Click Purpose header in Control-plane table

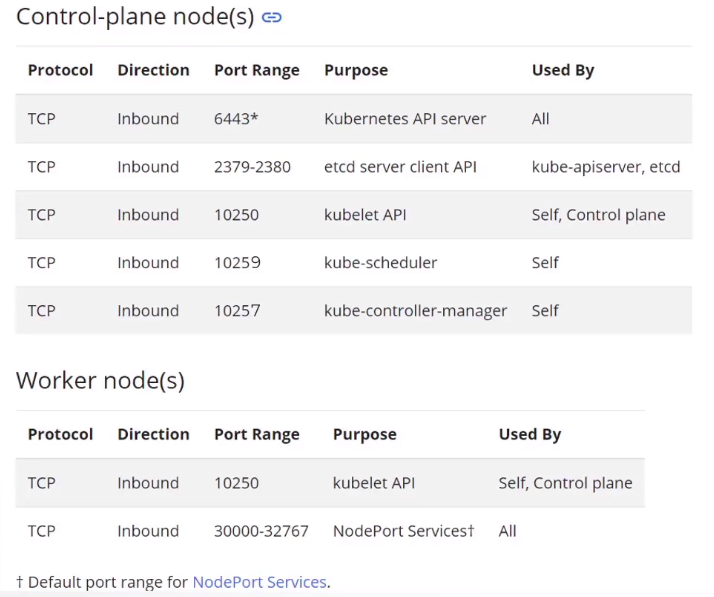(x=356, y=70)
